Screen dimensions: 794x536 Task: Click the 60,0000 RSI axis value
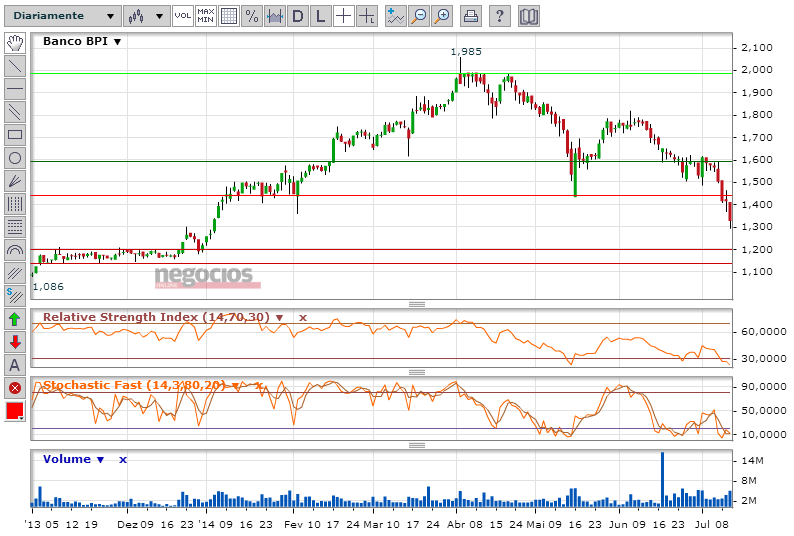point(764,332)
